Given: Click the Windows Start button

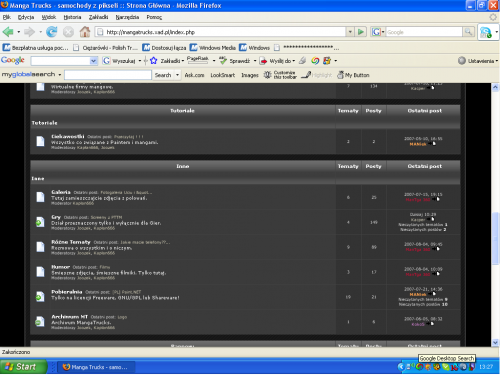Looking at the screenshot, I should tap(23, 367).
